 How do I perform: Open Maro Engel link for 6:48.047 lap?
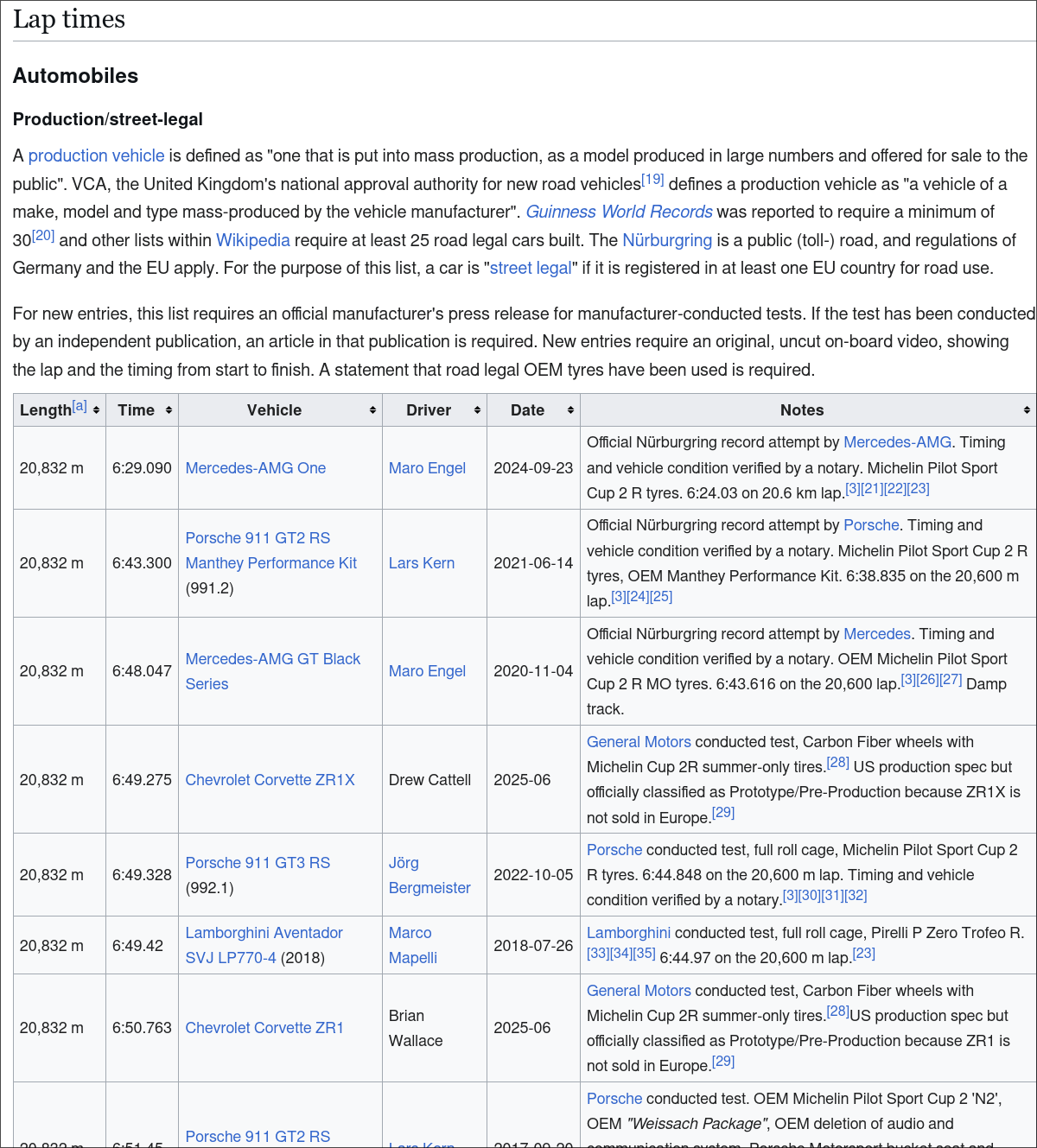pyautogui.click(x=427, y=671)
